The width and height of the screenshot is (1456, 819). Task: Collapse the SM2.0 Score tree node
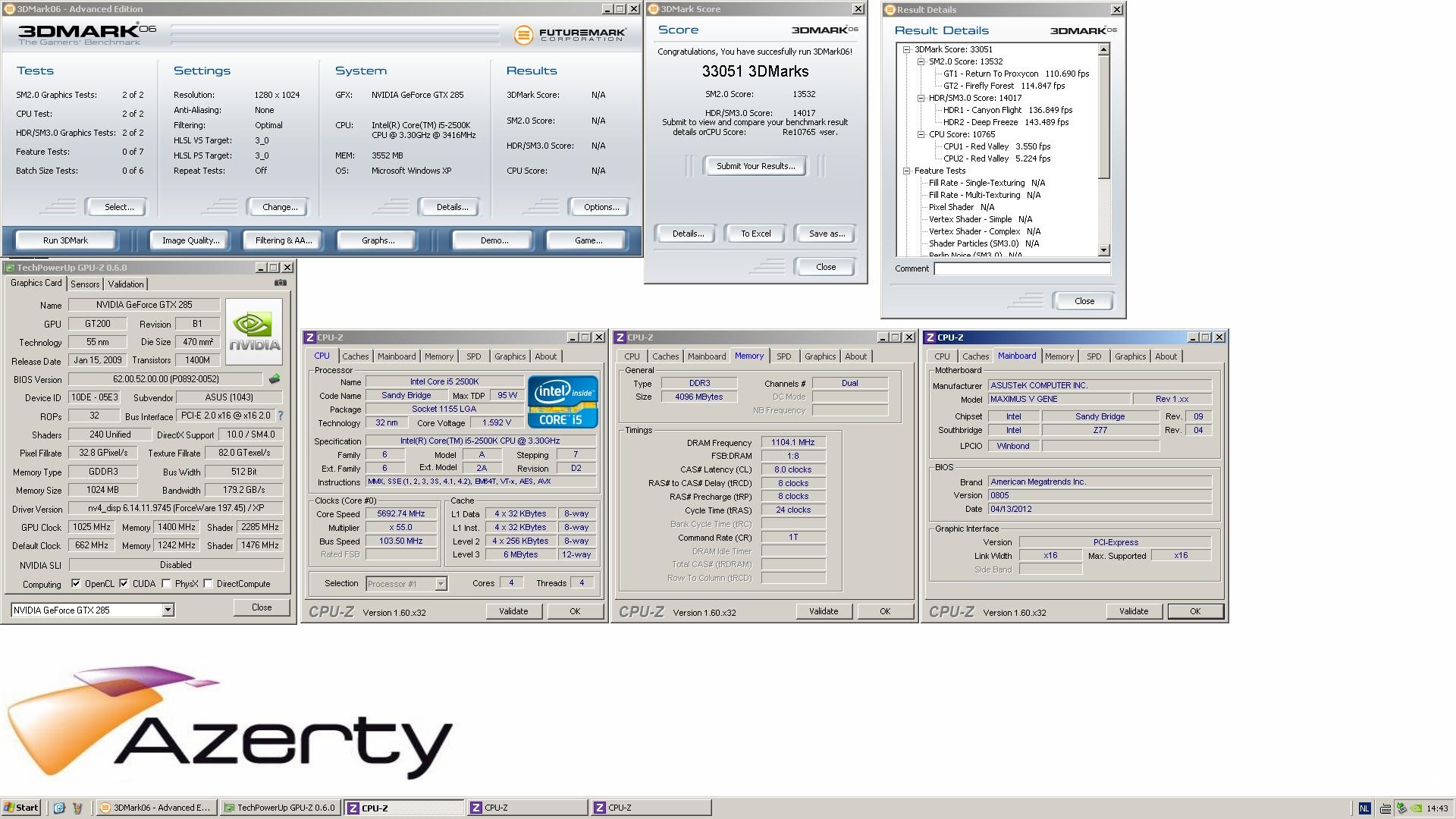pyautogui.click(x=921, y=61)
